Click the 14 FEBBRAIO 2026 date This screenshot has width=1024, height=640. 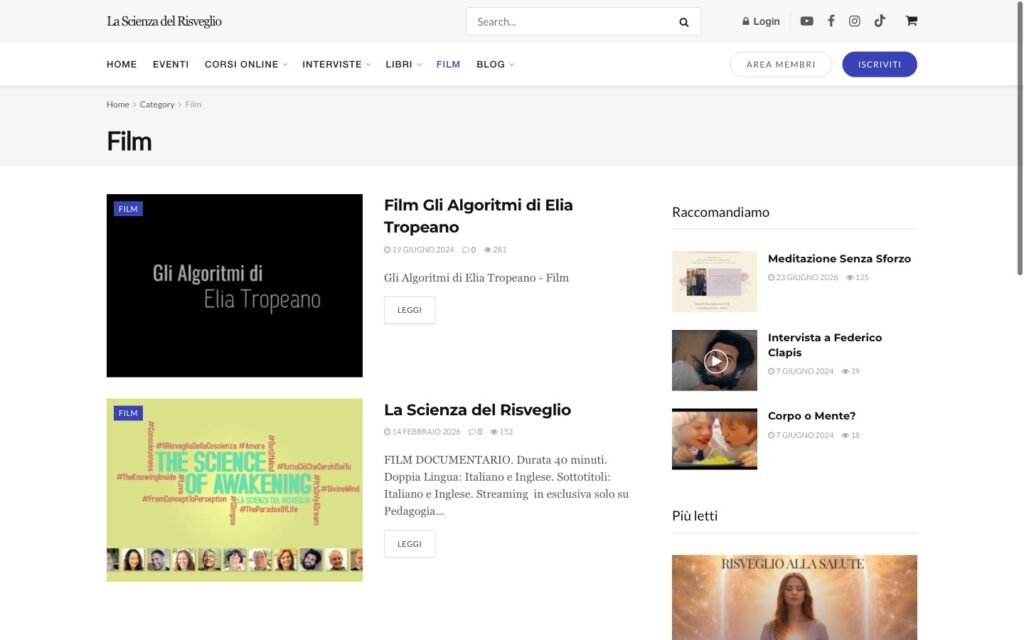(x=422, y=432)
